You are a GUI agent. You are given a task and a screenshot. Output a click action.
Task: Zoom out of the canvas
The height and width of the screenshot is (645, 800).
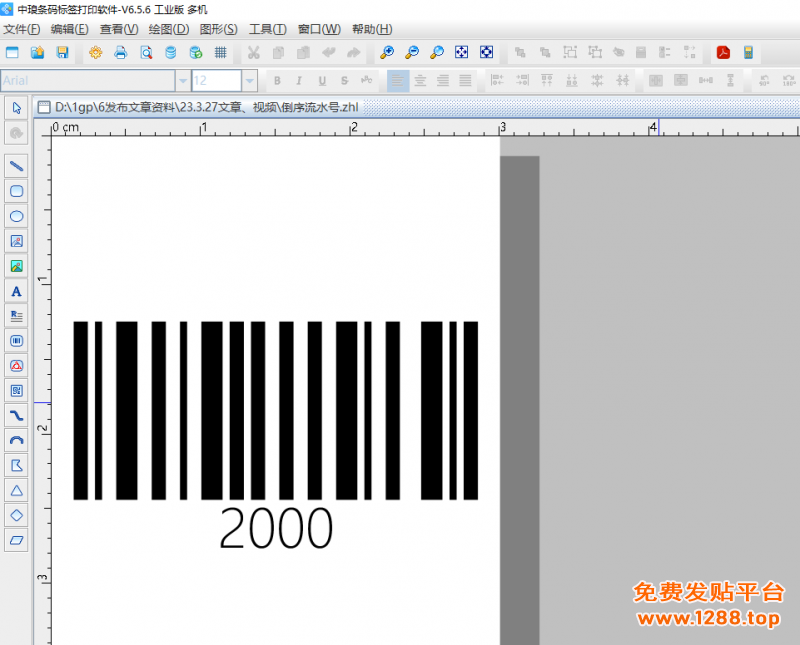412,52
